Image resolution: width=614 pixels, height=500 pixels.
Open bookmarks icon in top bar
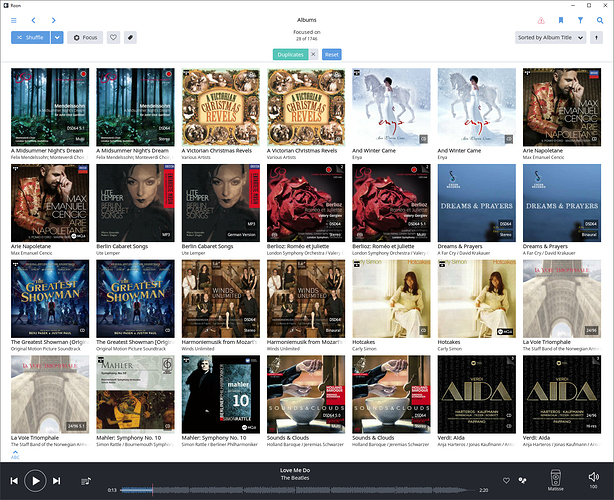click(x=561, y=20)
